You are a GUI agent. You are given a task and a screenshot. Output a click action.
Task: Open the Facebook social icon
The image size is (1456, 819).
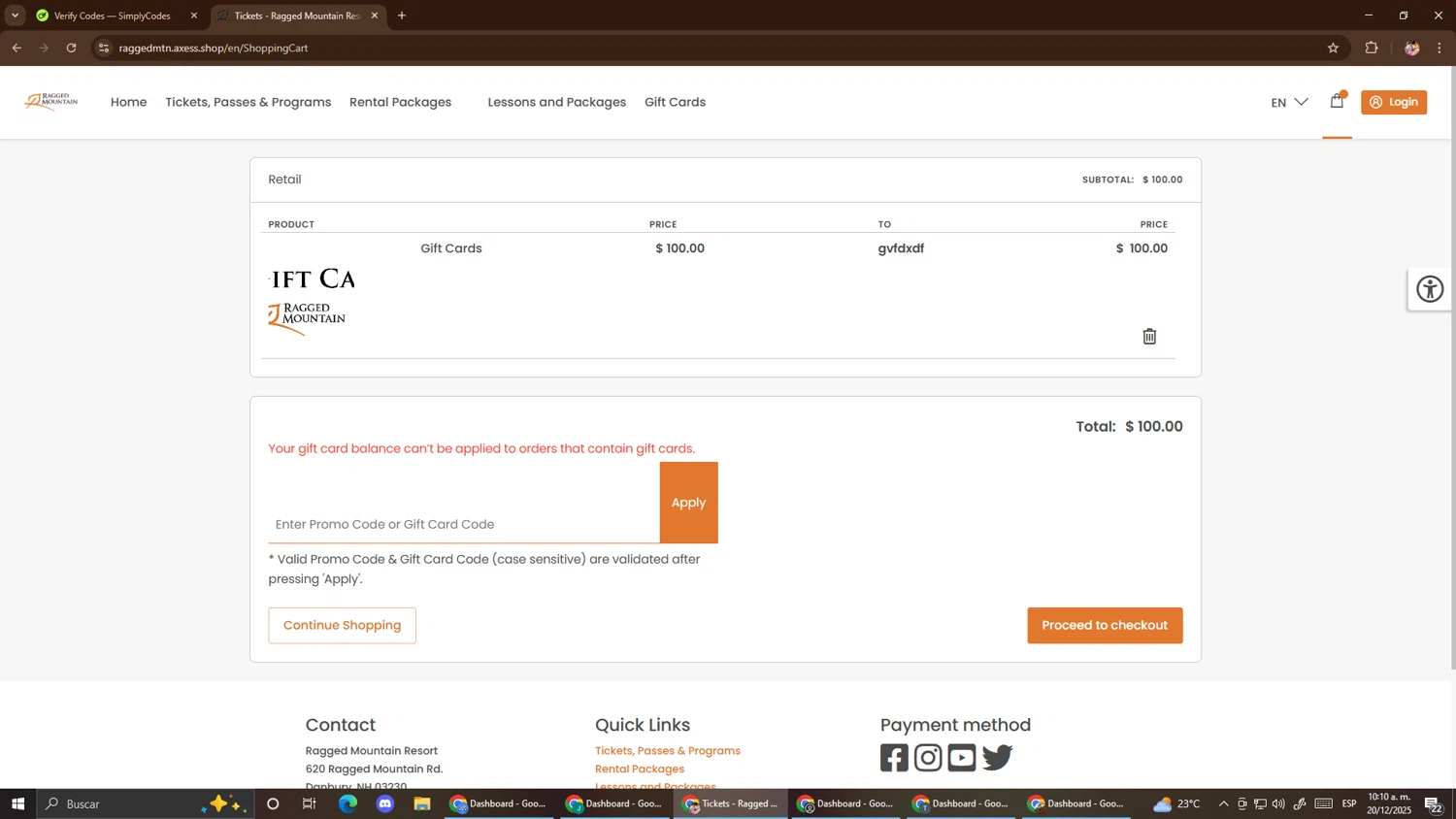pyautogui.click(x=894, y=758)
